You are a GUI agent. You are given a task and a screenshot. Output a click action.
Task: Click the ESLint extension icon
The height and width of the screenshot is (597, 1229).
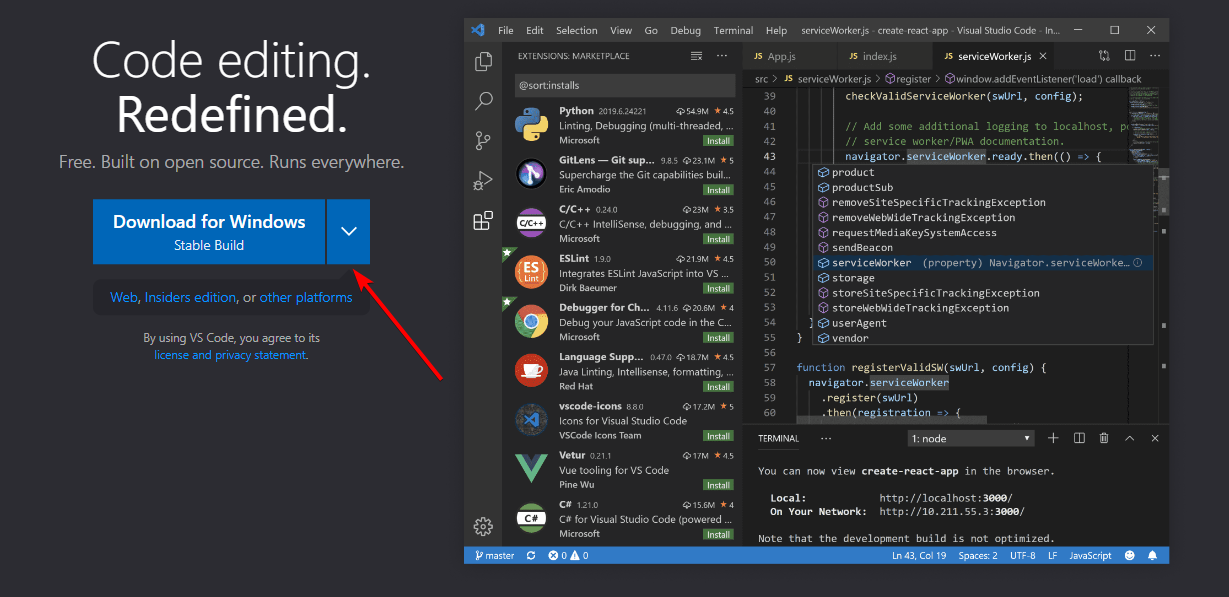531,272
